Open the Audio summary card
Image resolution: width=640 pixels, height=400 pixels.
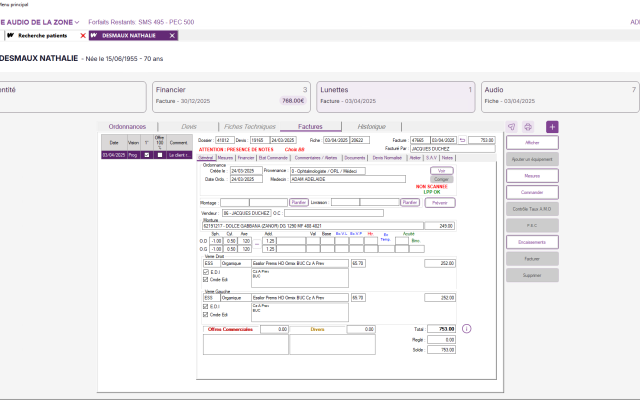point(560,97)
